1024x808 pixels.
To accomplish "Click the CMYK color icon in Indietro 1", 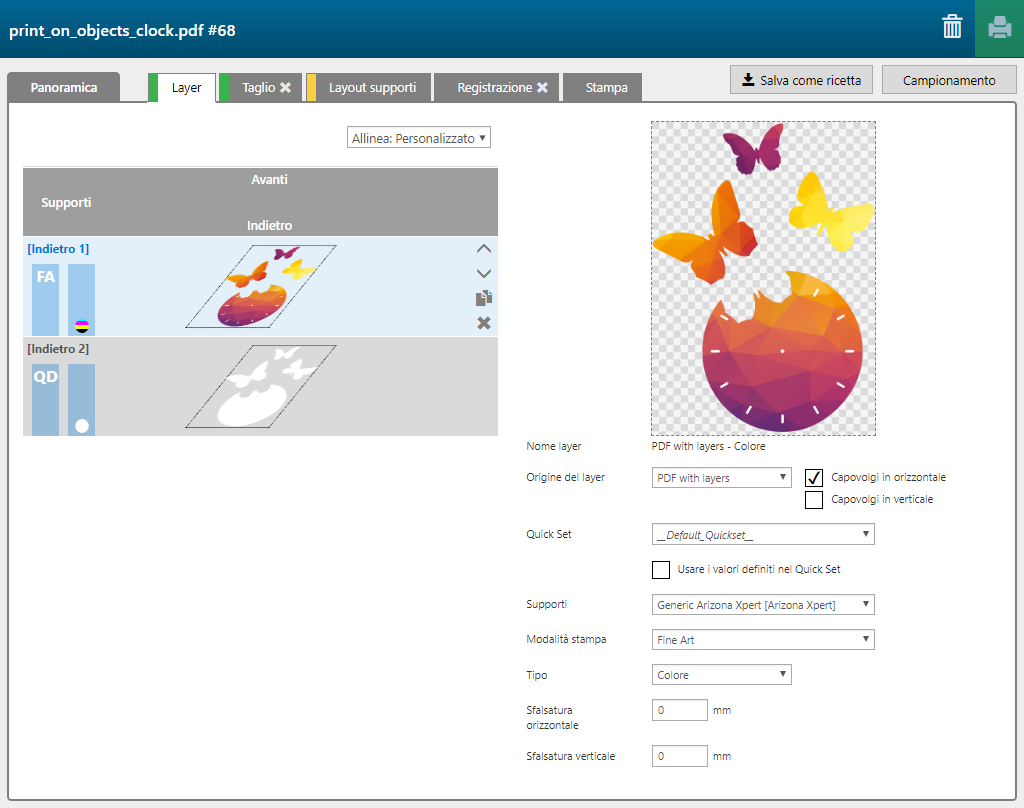I will (x=82, y=326).
